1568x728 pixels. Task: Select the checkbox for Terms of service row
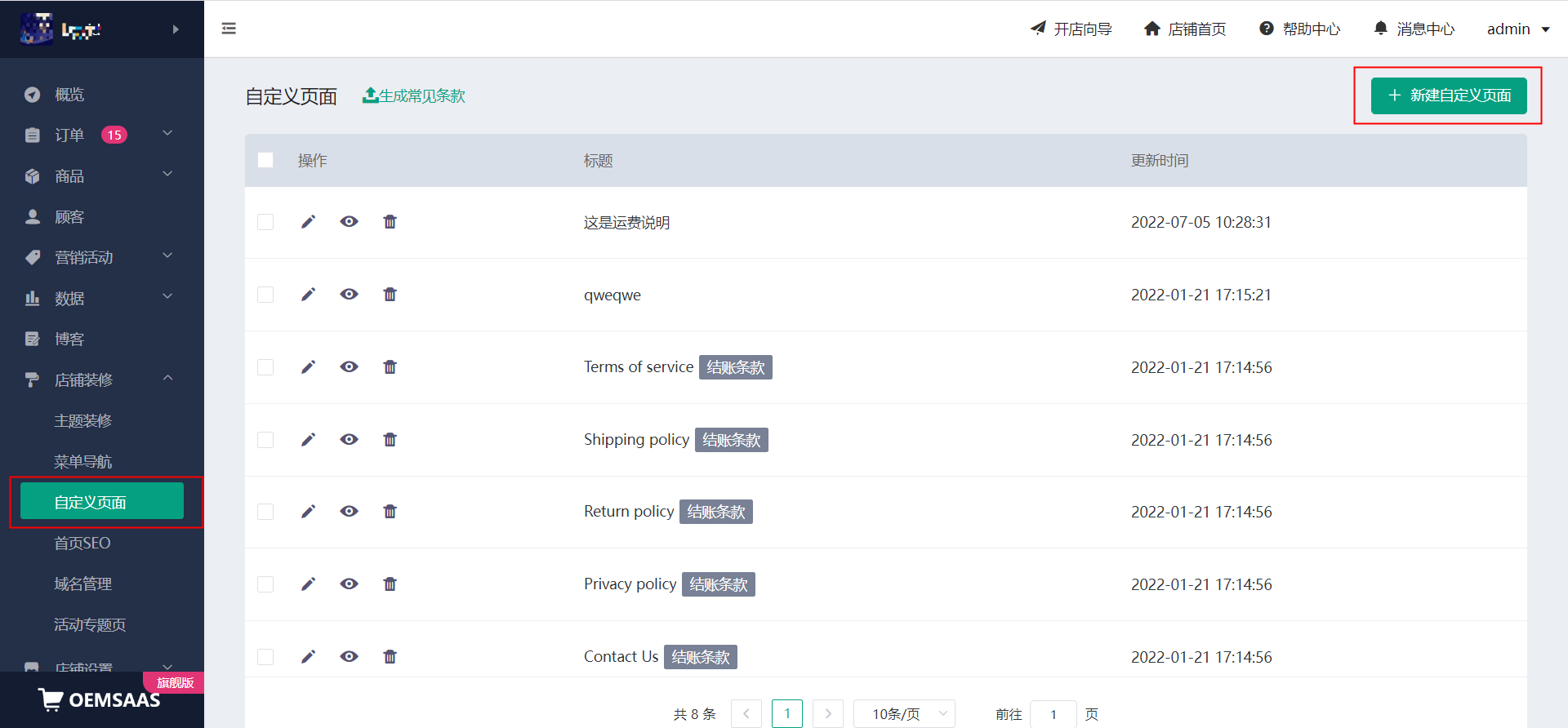[265, 367]
